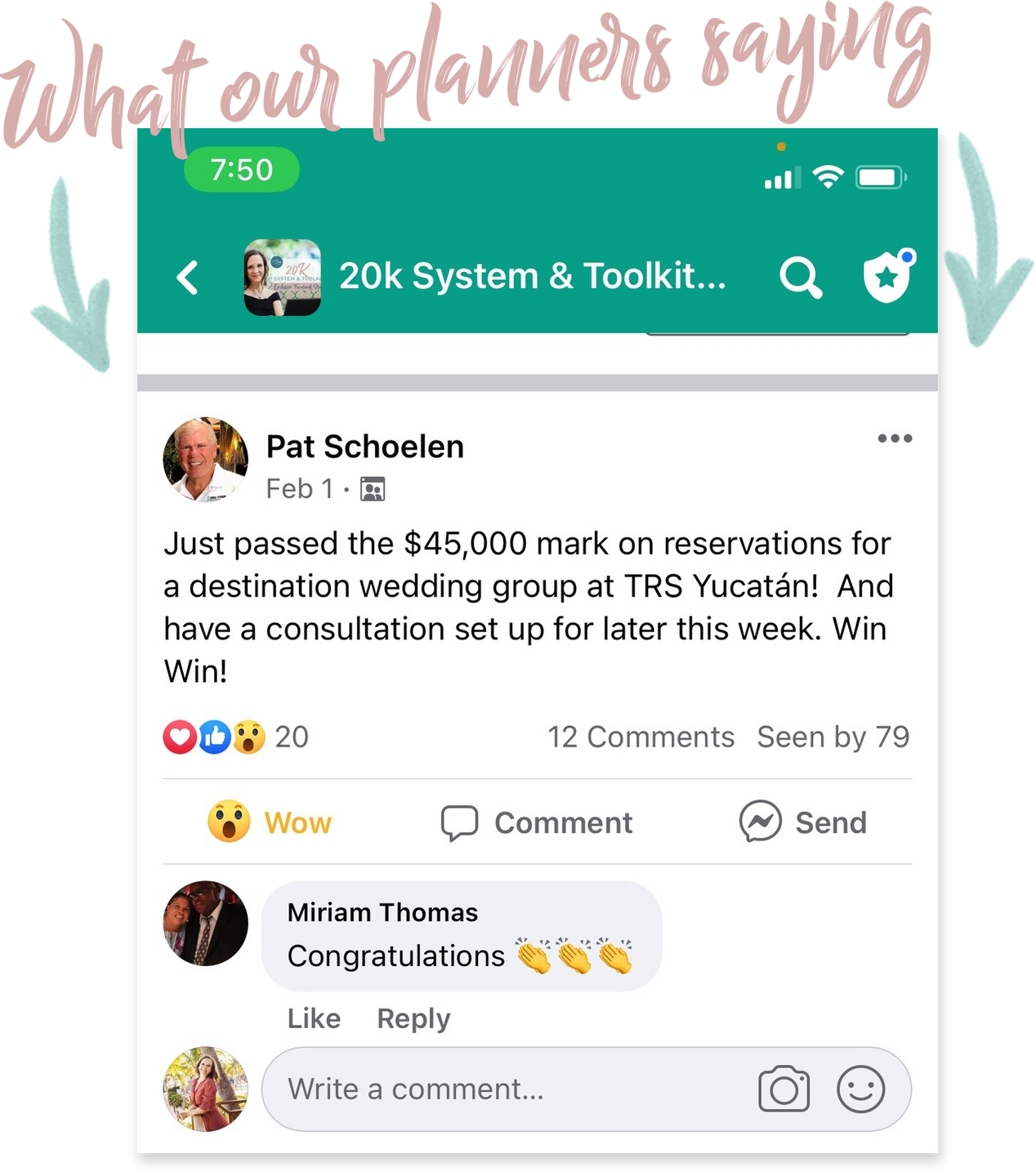Tap the group members audience icon beside Feb 1
This screenshot has height=1176, width=1036.
point(373,489)
